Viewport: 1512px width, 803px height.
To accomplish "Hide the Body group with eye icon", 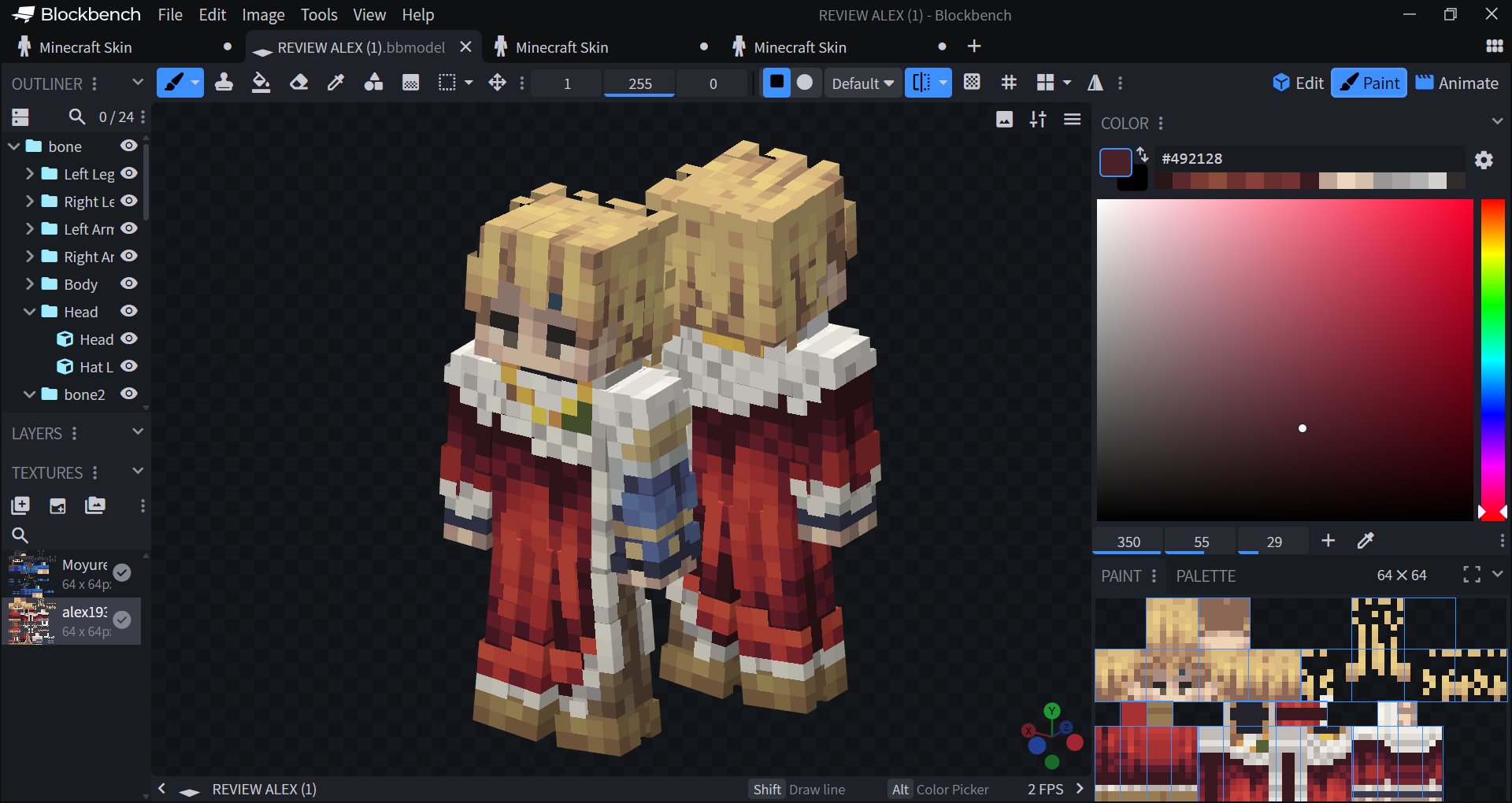I will pyautogui.click(x=129, y=283).
